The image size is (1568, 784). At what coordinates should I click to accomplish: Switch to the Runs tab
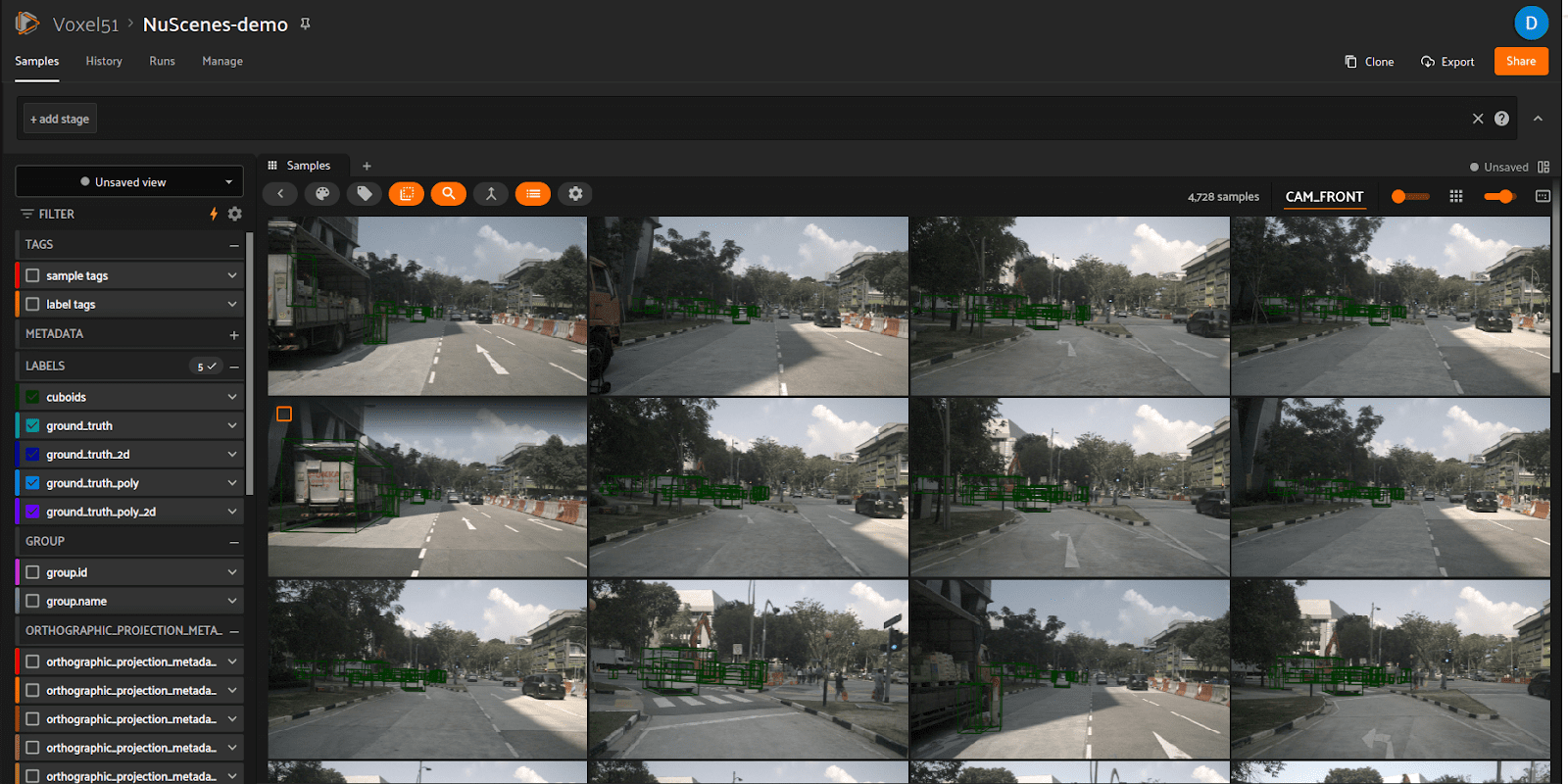(x=162, y=61)
